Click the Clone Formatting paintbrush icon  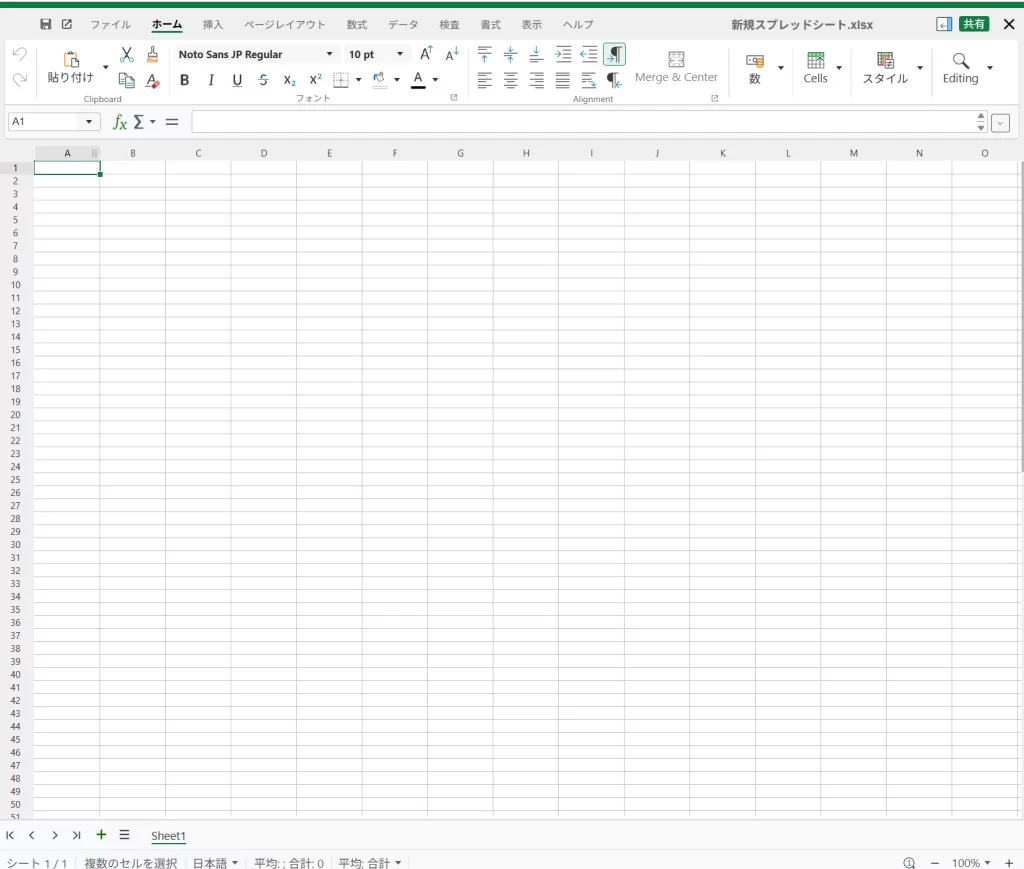tap(152, 55)
